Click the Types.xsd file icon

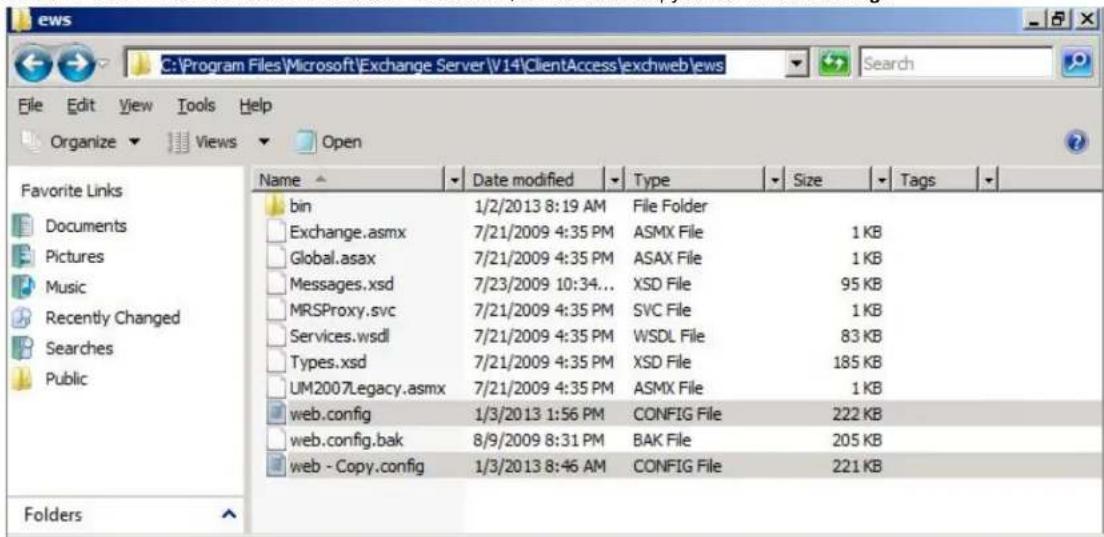(x=277, y=362)
